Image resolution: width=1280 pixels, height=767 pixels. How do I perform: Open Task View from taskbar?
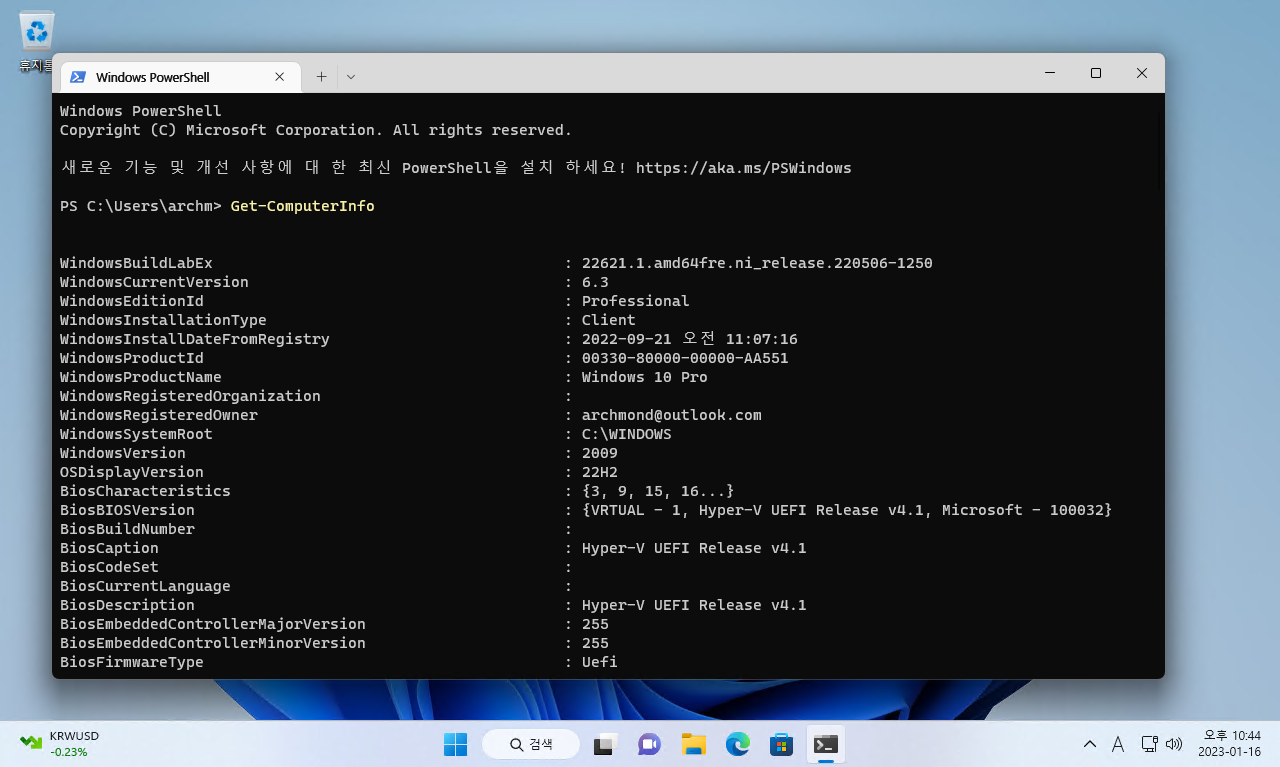point(605,744)
